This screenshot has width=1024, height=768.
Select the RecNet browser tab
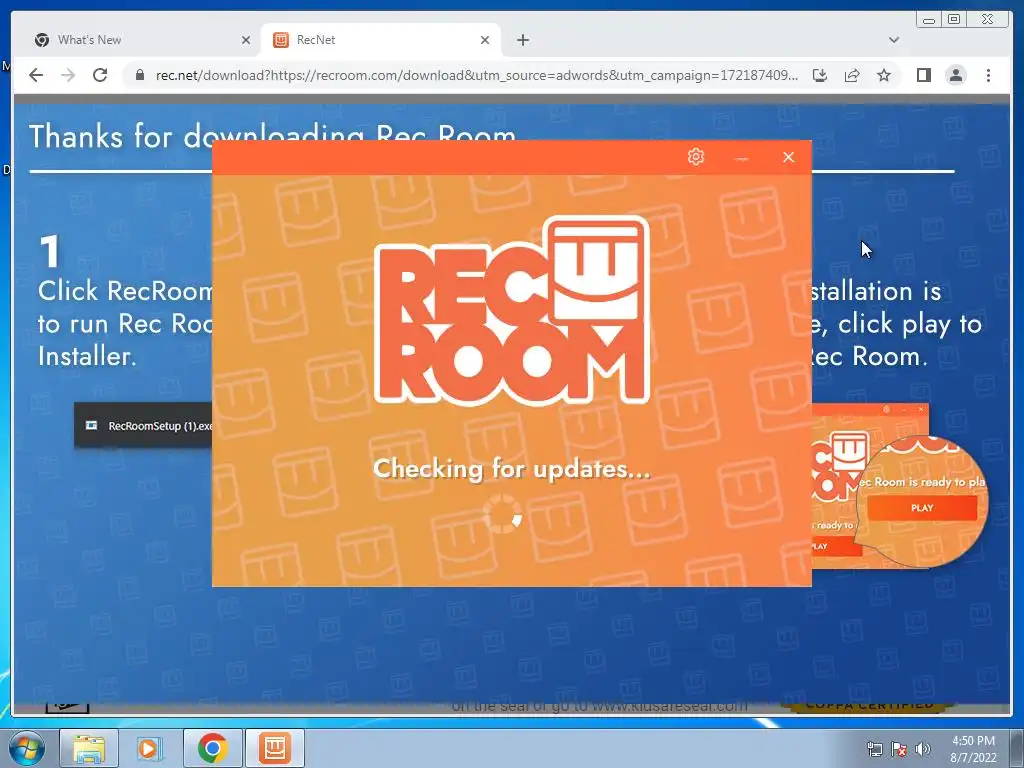click(x=381, y=40)
